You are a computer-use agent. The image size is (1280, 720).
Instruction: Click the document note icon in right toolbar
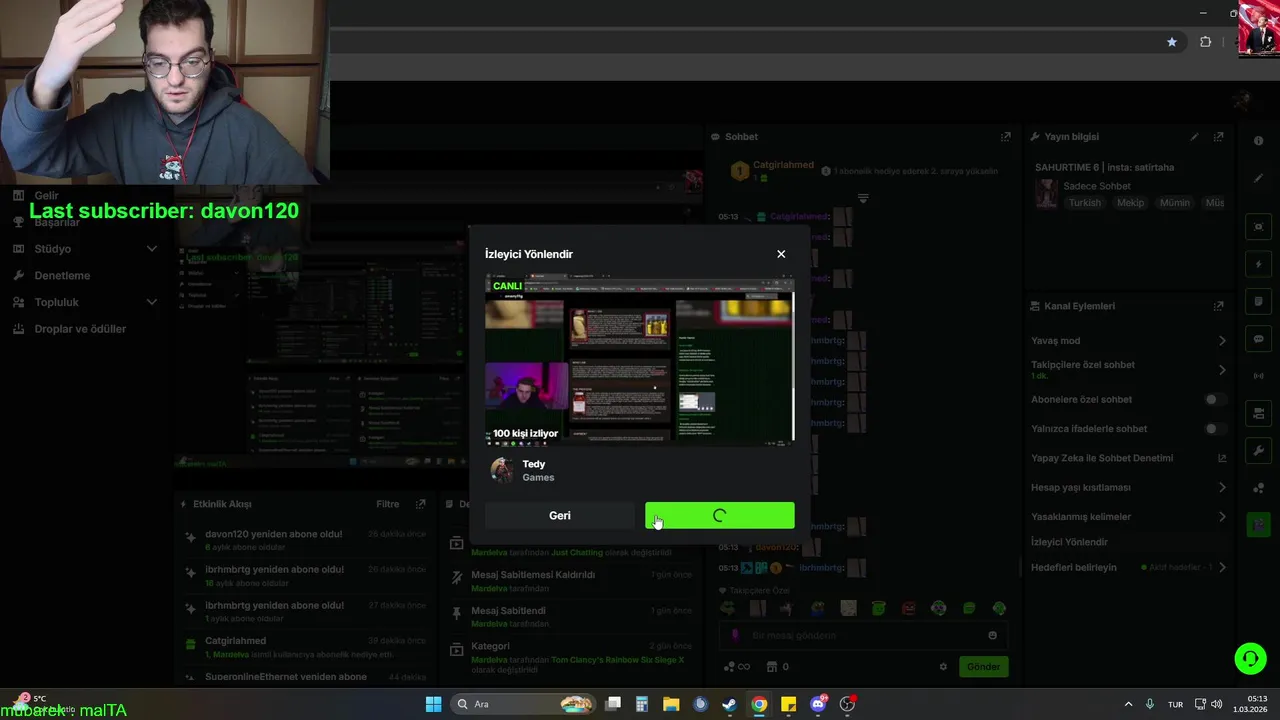point(1258,302)
